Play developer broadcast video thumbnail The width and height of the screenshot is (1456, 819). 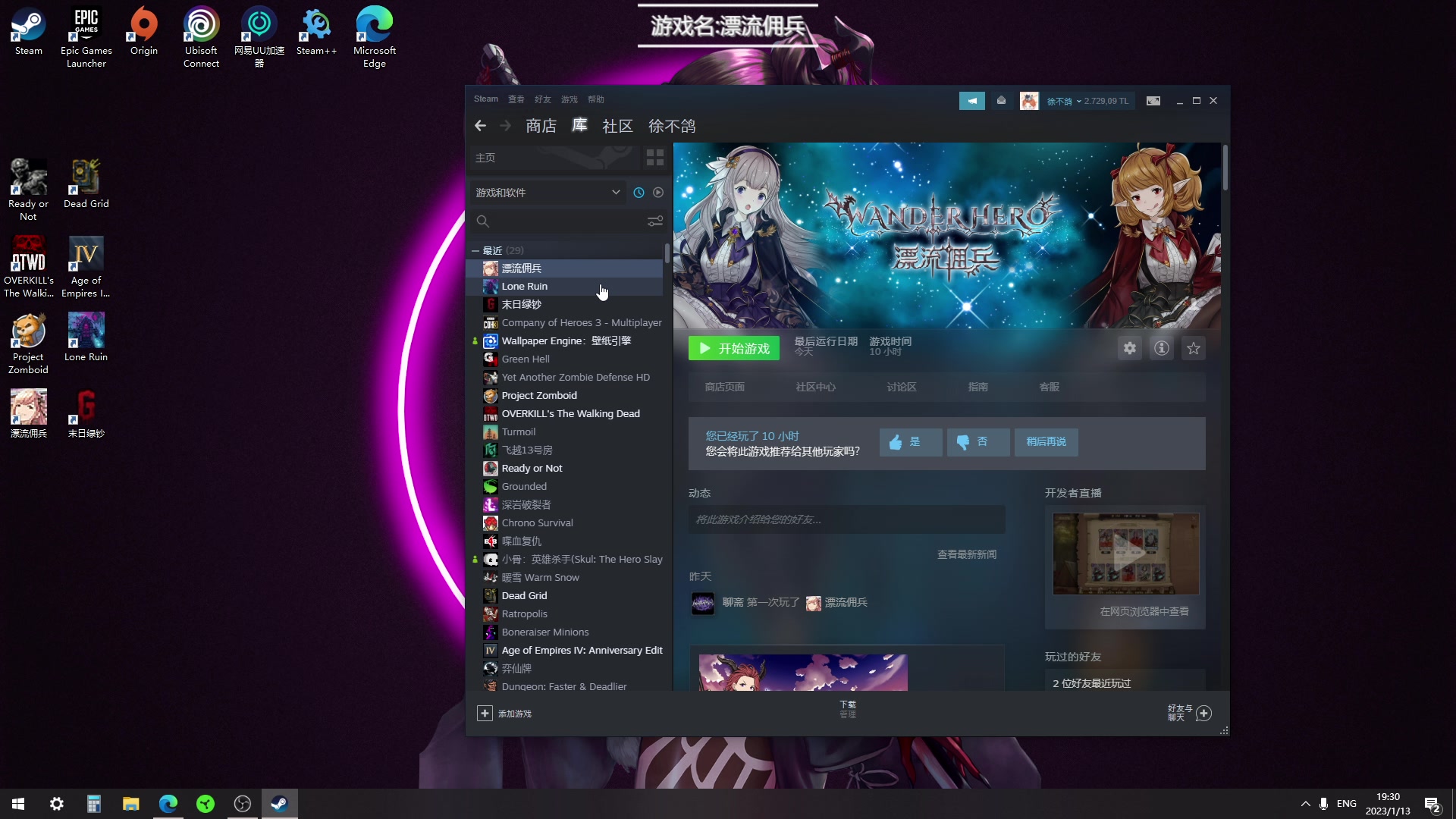1125,554
